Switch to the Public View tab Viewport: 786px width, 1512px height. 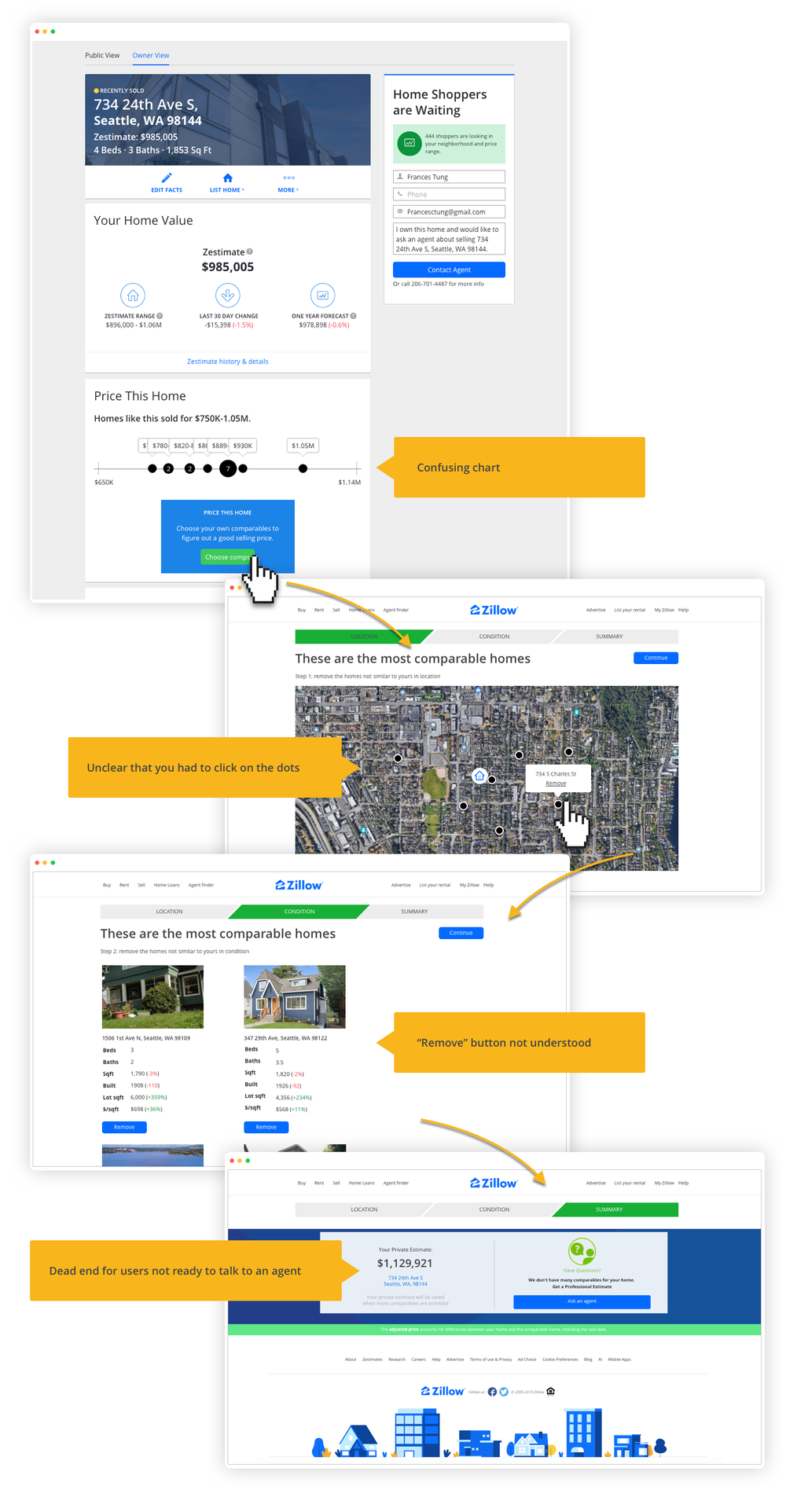pos(102,55)
